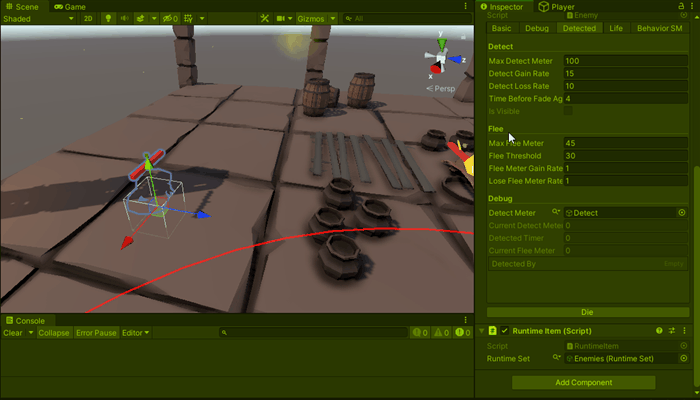Screen dimensions: 700x400
Task: Open the console Editor dropdown
Action: 134,333
